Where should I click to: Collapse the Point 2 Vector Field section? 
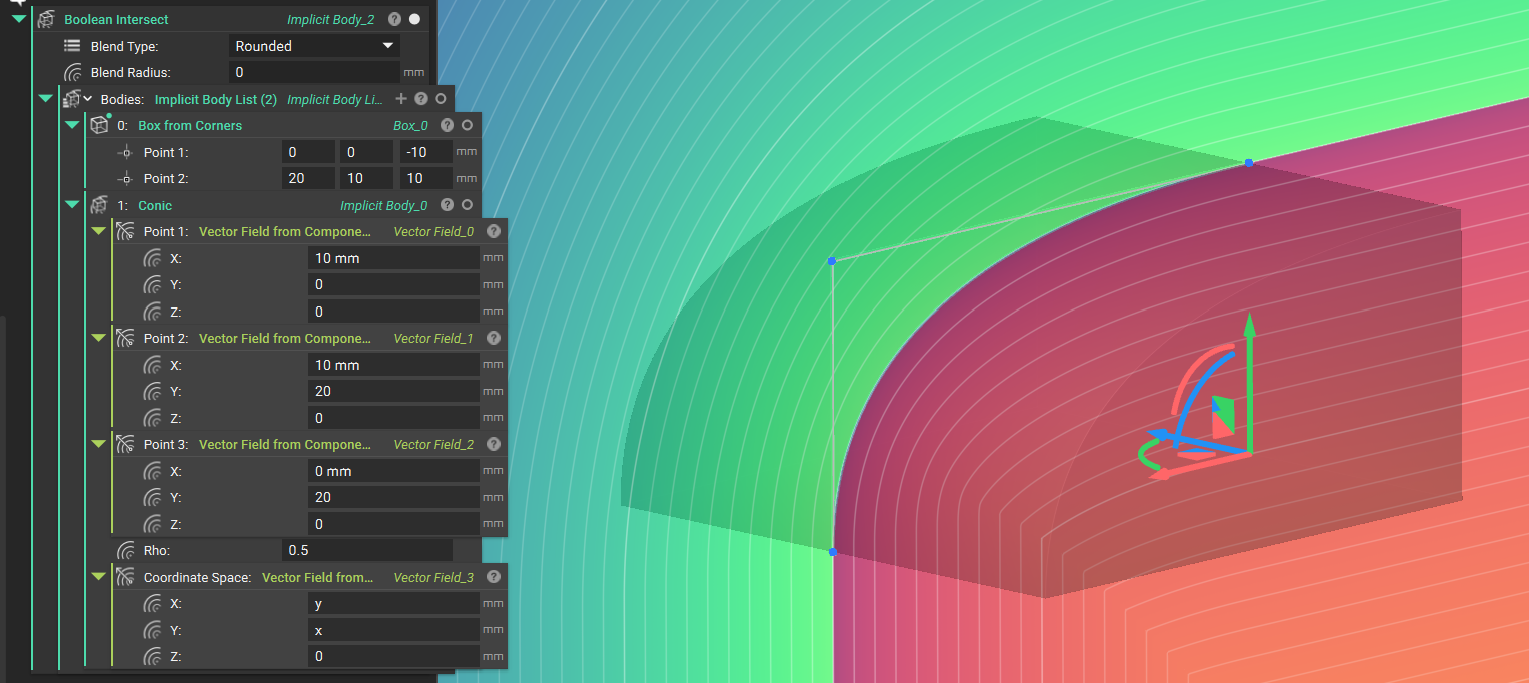98,338
